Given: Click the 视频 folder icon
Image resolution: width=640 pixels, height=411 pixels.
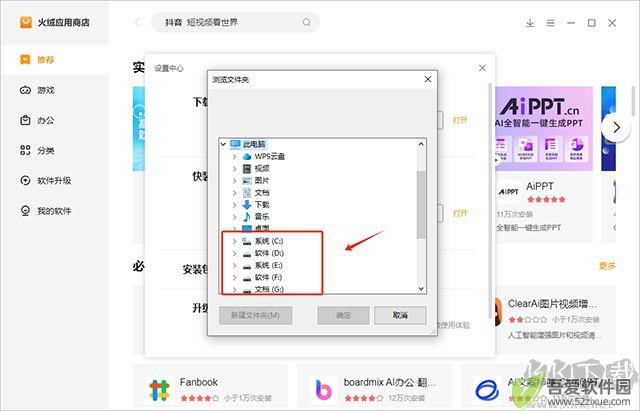Looking at the screenshot, I should pyautogui.click(x=247, y=168).
